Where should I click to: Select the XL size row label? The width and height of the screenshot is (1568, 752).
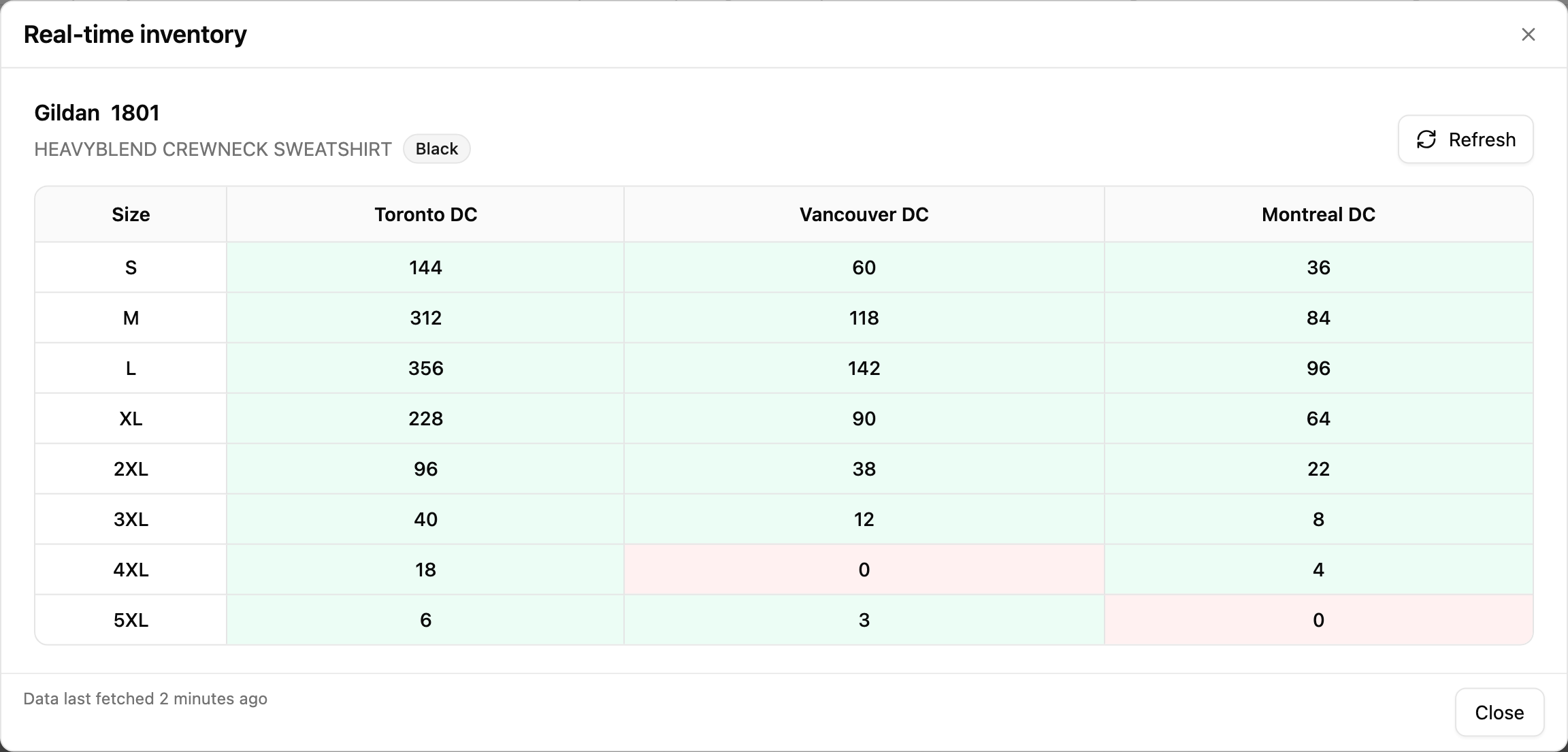coord(131,419)
